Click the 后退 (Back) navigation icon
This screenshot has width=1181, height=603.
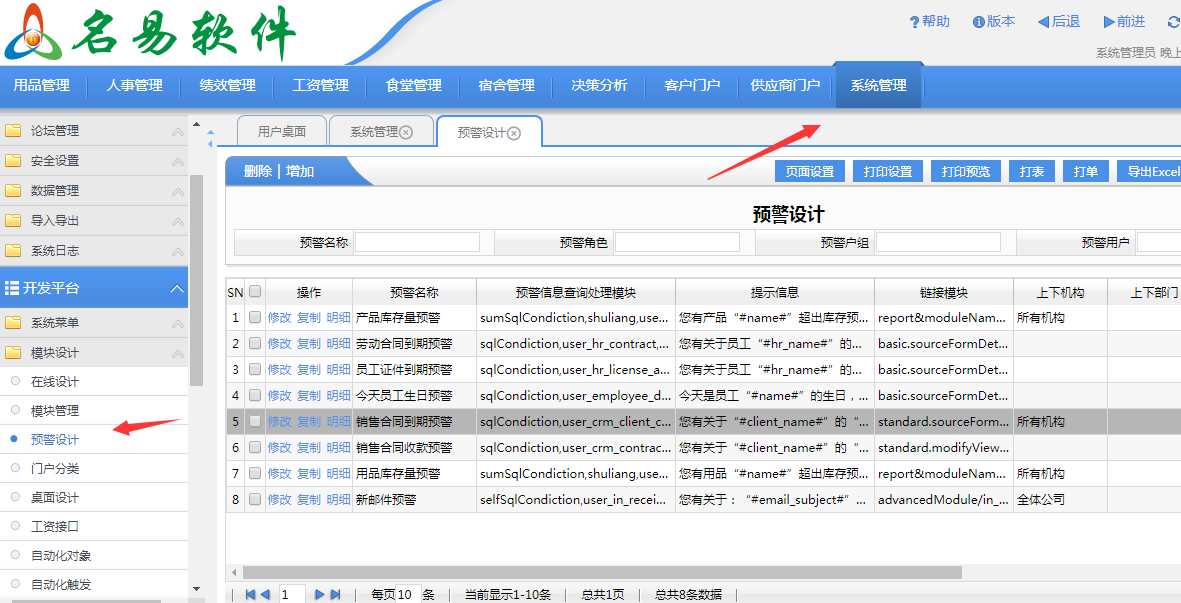pos(1044,21)
